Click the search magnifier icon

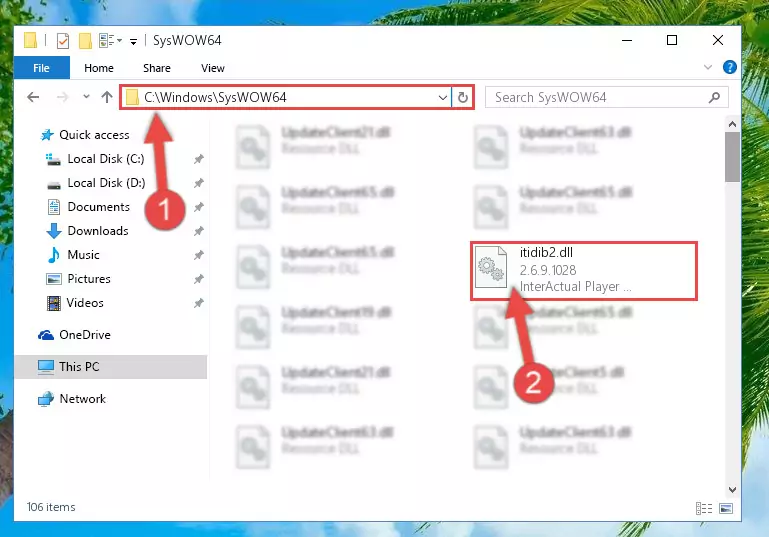click(x=715, y=97)
